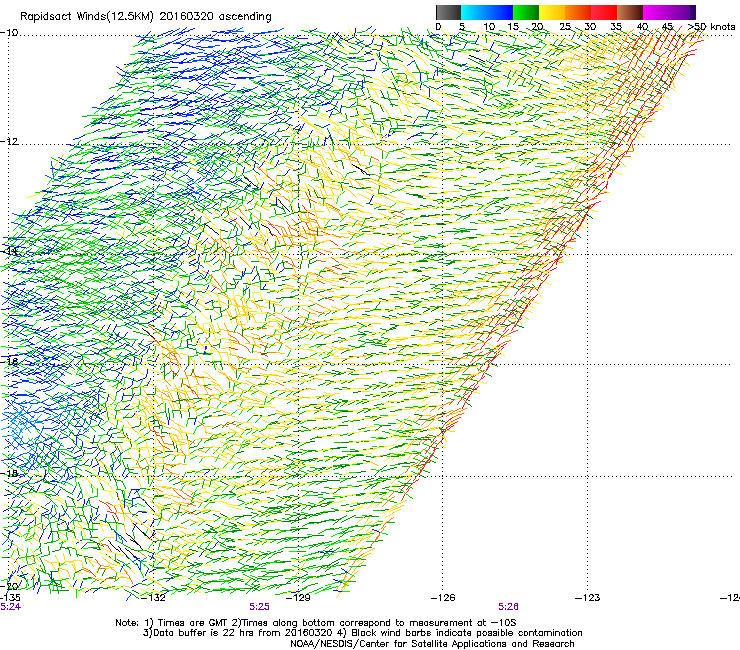Click the -129 longitude axis label
Viewport: 740px width, 650px height.
pos(298,598)
